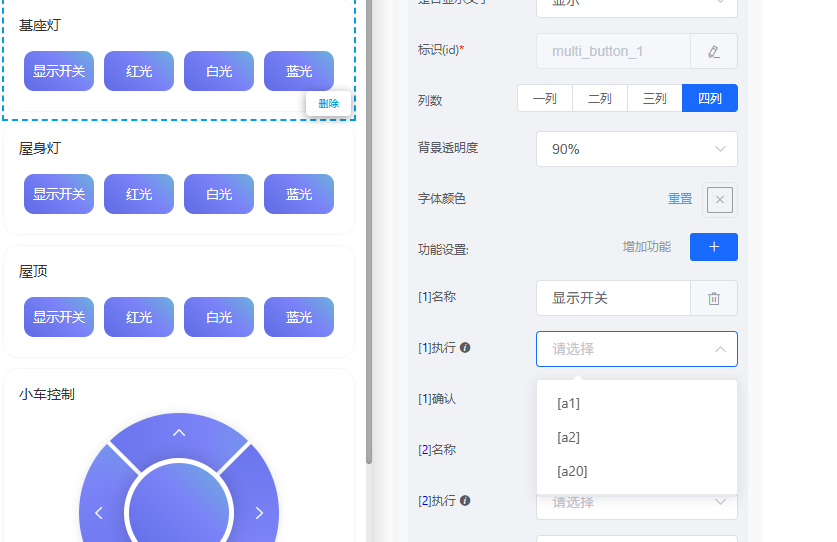
Task: Click 红光 button in 屋身灯
Action: point(139,194)
